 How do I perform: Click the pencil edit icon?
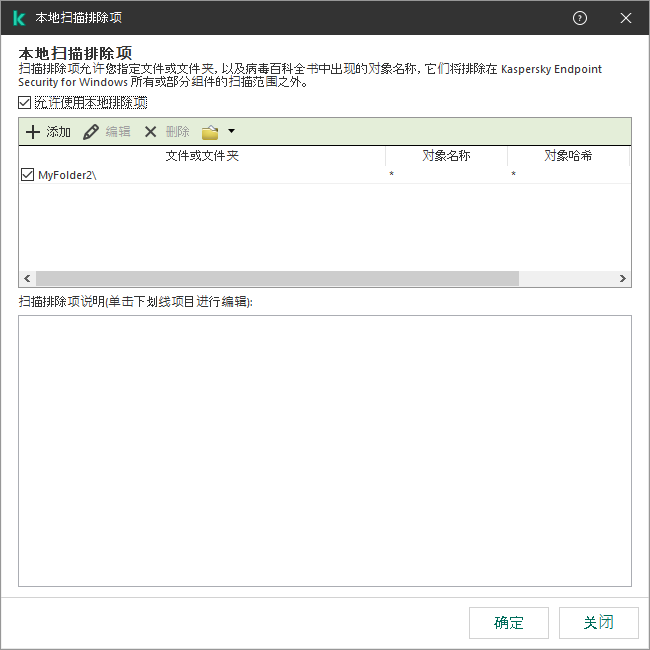[91, 132]
